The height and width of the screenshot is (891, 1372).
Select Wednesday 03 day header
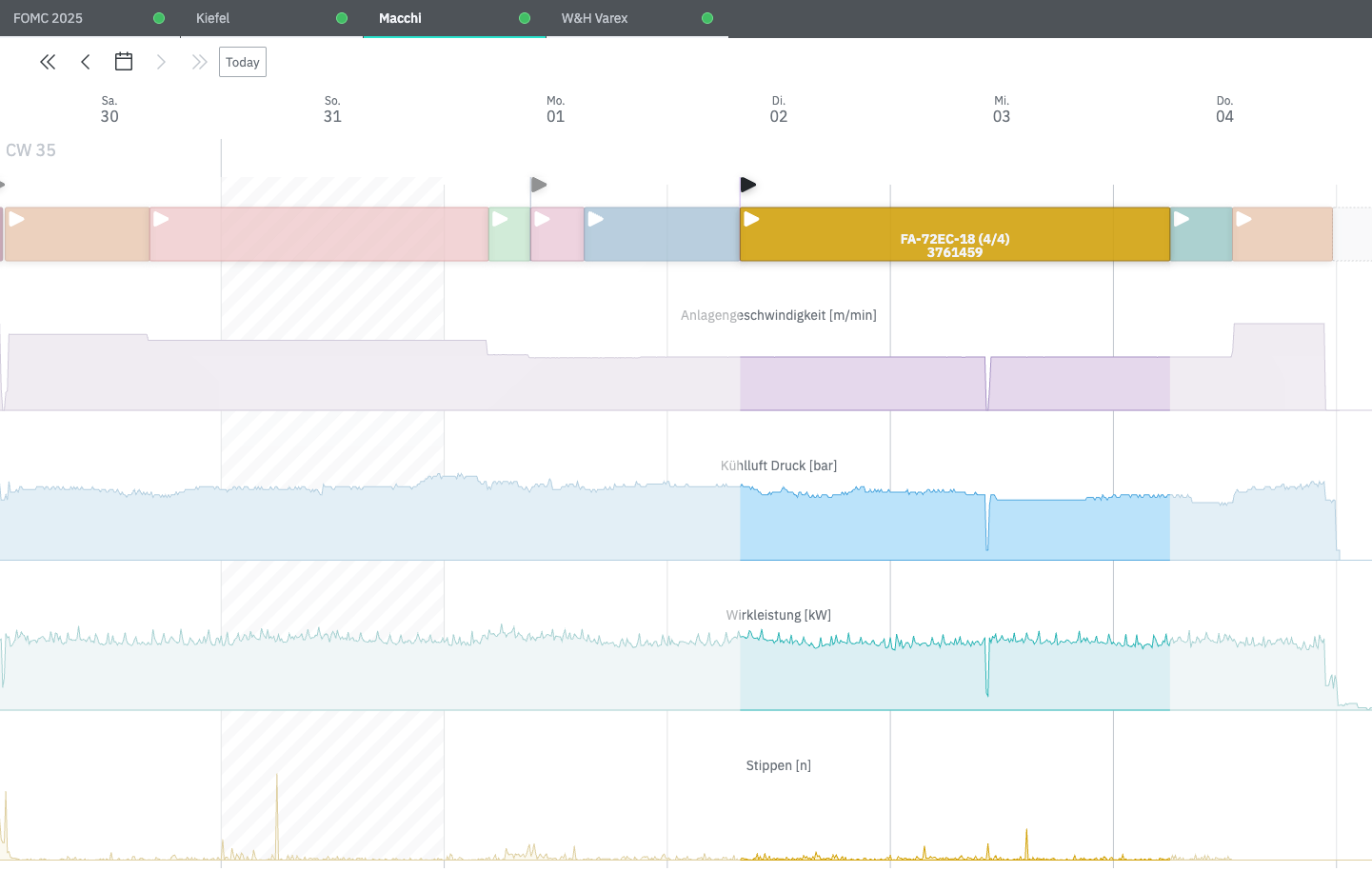point(1002,109)
